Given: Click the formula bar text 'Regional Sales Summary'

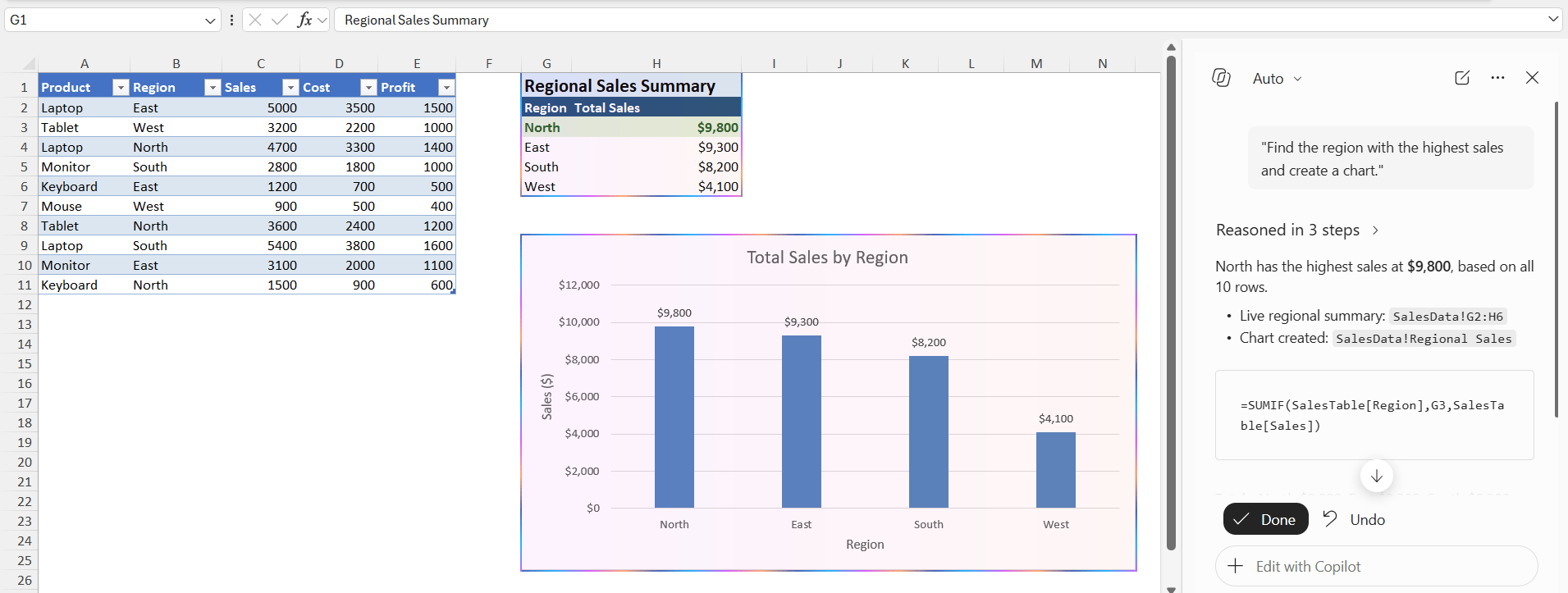Looking at the screenshot, I should (x=417, y=20).
